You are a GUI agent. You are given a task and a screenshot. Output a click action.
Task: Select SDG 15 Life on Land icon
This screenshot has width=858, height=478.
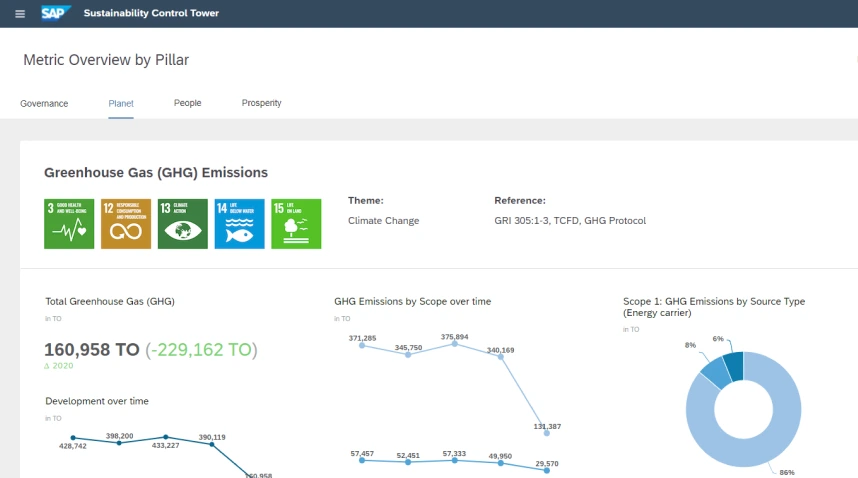pyautogui.click(x=296, y=224)
